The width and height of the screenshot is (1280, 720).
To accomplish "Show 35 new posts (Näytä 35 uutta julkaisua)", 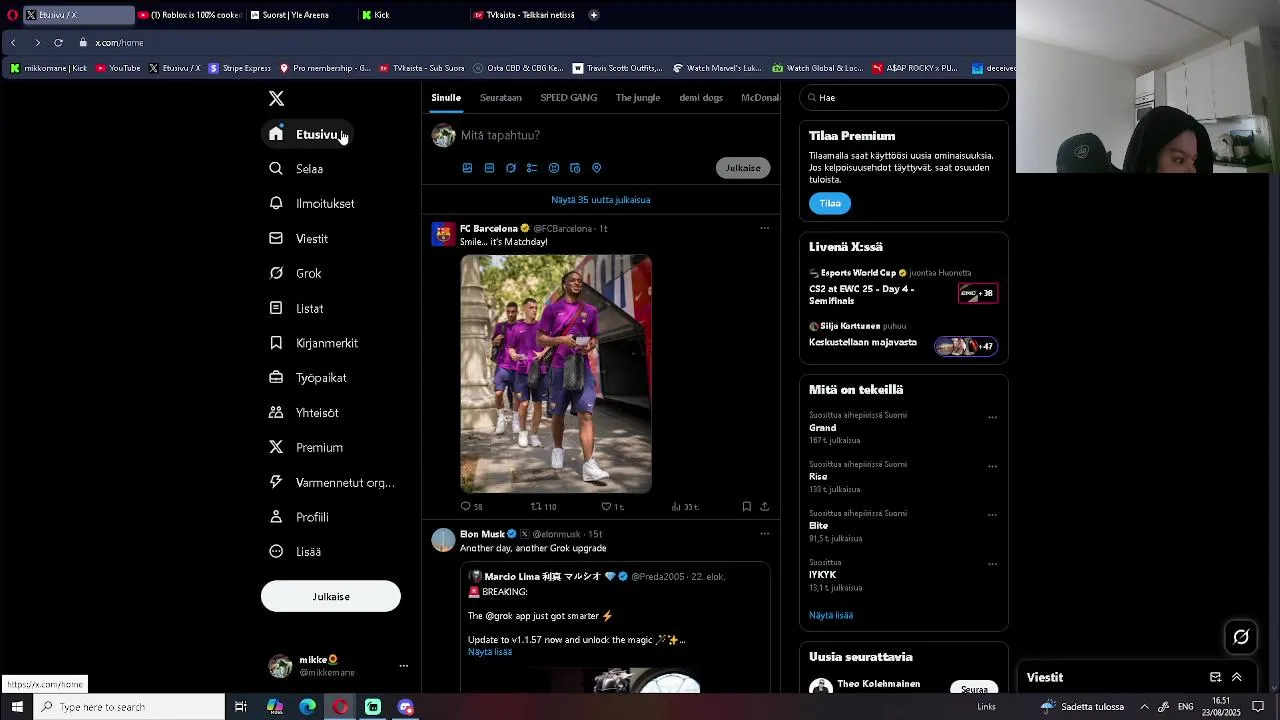I will coord(601,200).
